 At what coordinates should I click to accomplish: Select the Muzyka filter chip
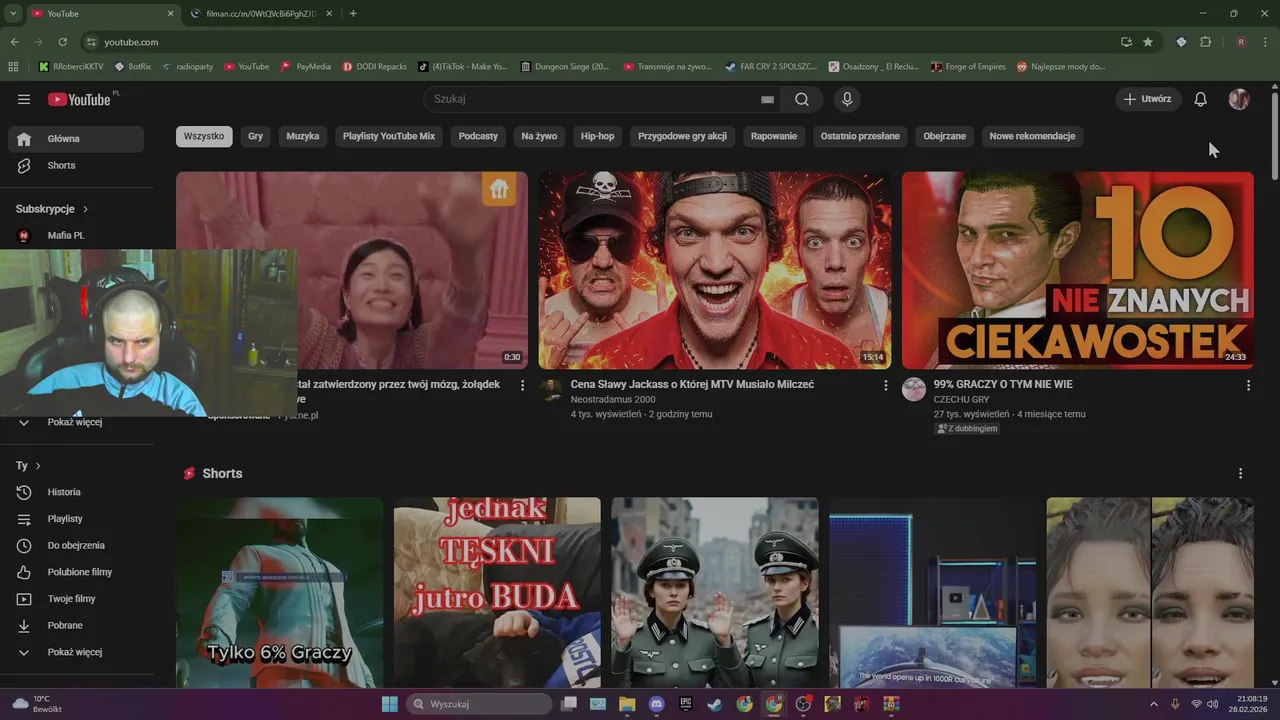pos(303,136)
